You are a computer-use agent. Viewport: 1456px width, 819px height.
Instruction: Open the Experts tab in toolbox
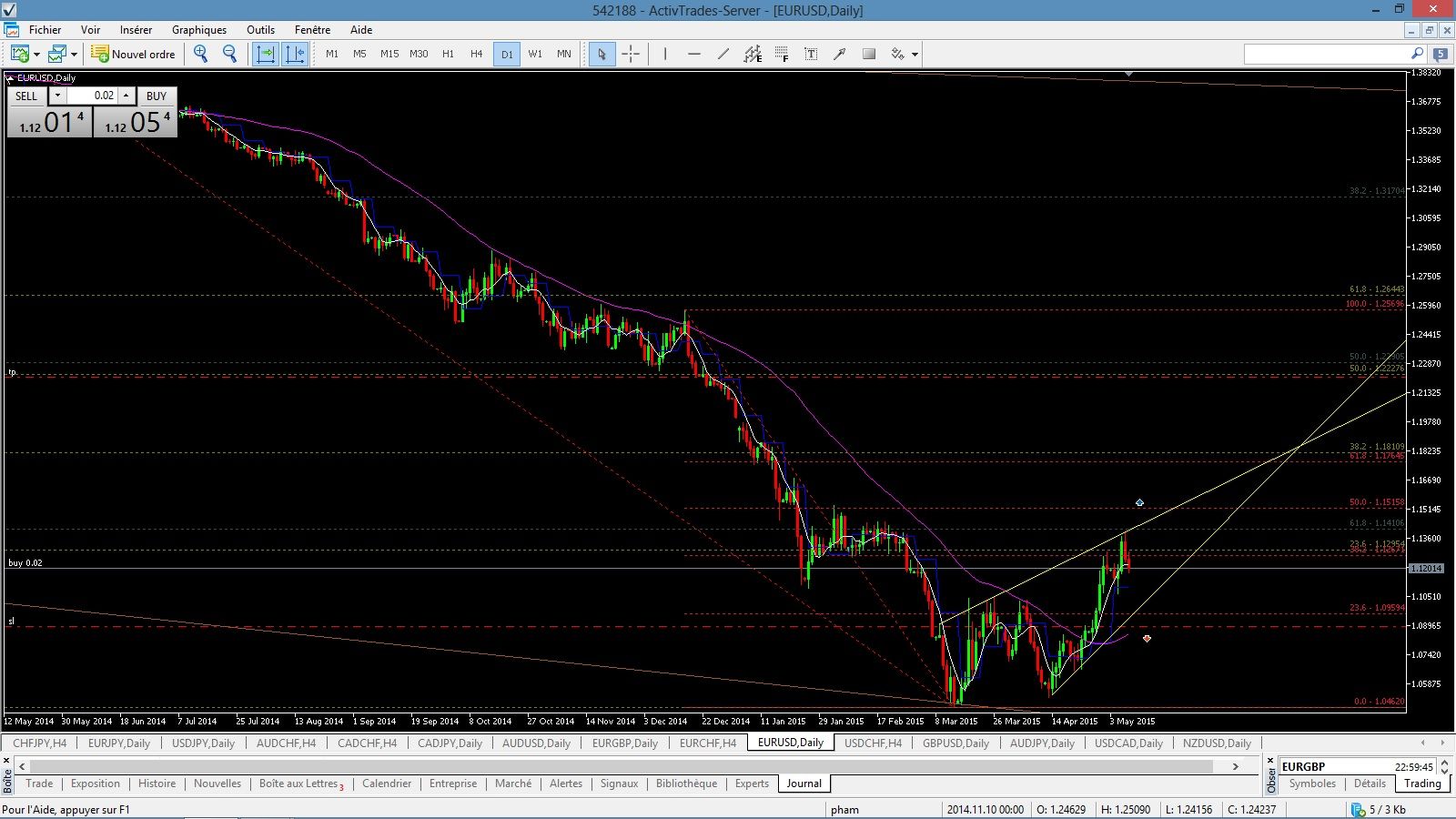coord(752,784)
